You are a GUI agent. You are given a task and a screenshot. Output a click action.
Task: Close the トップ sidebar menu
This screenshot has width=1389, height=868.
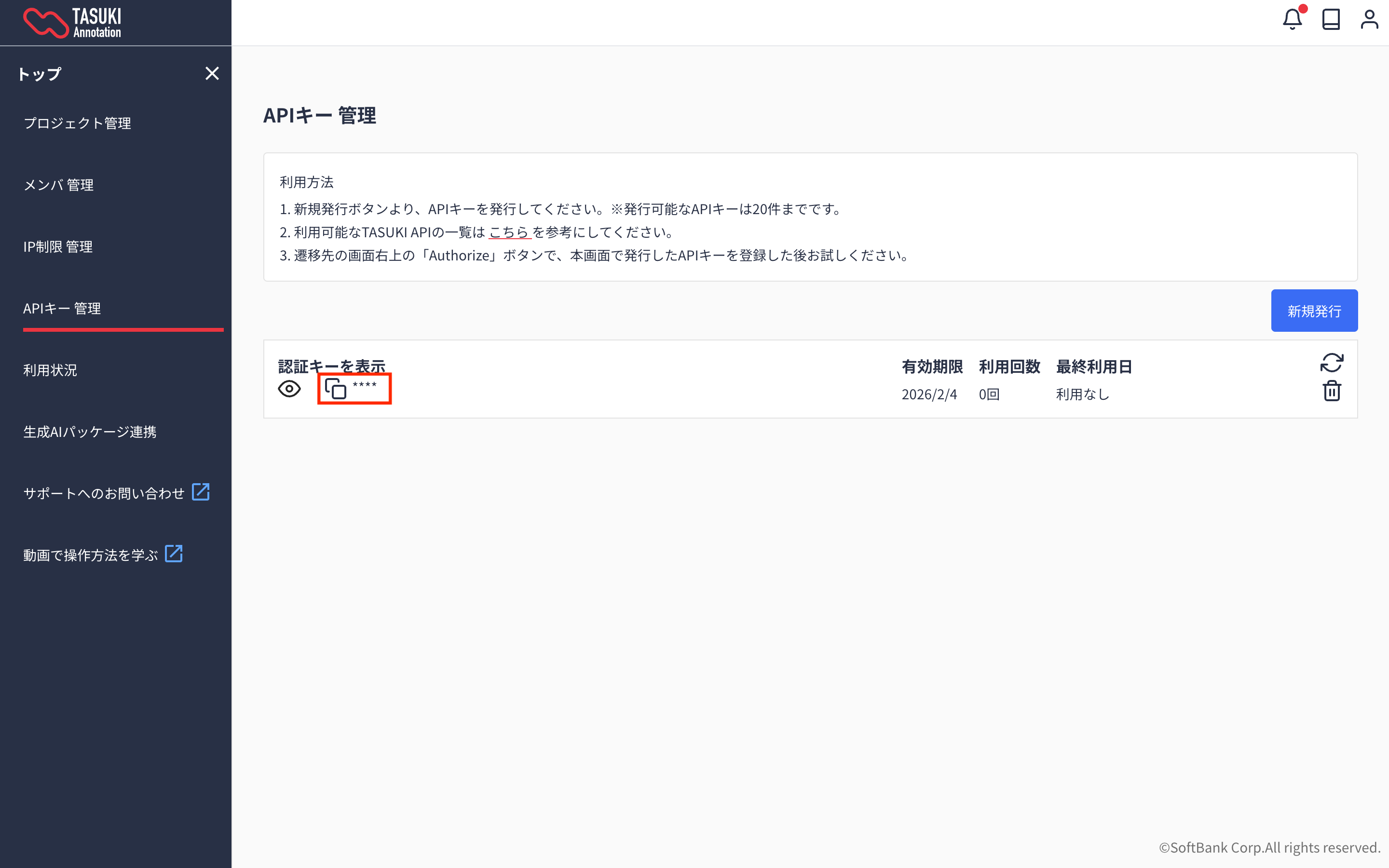212,73
